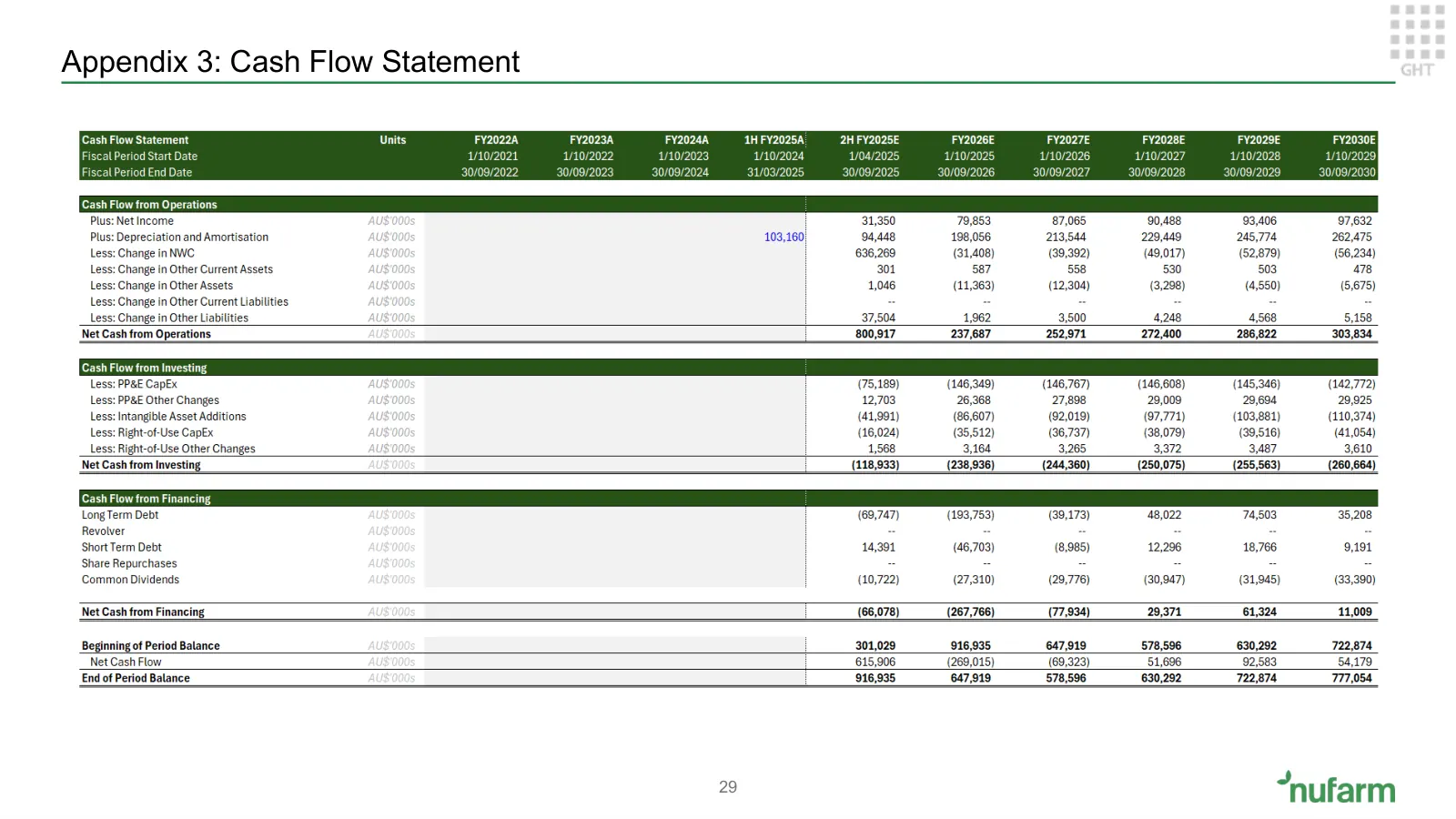The width and height of the screenshot is (1456, 819).
Task: Select the 1H FY2025A column header
Action: tap(773, 140)
